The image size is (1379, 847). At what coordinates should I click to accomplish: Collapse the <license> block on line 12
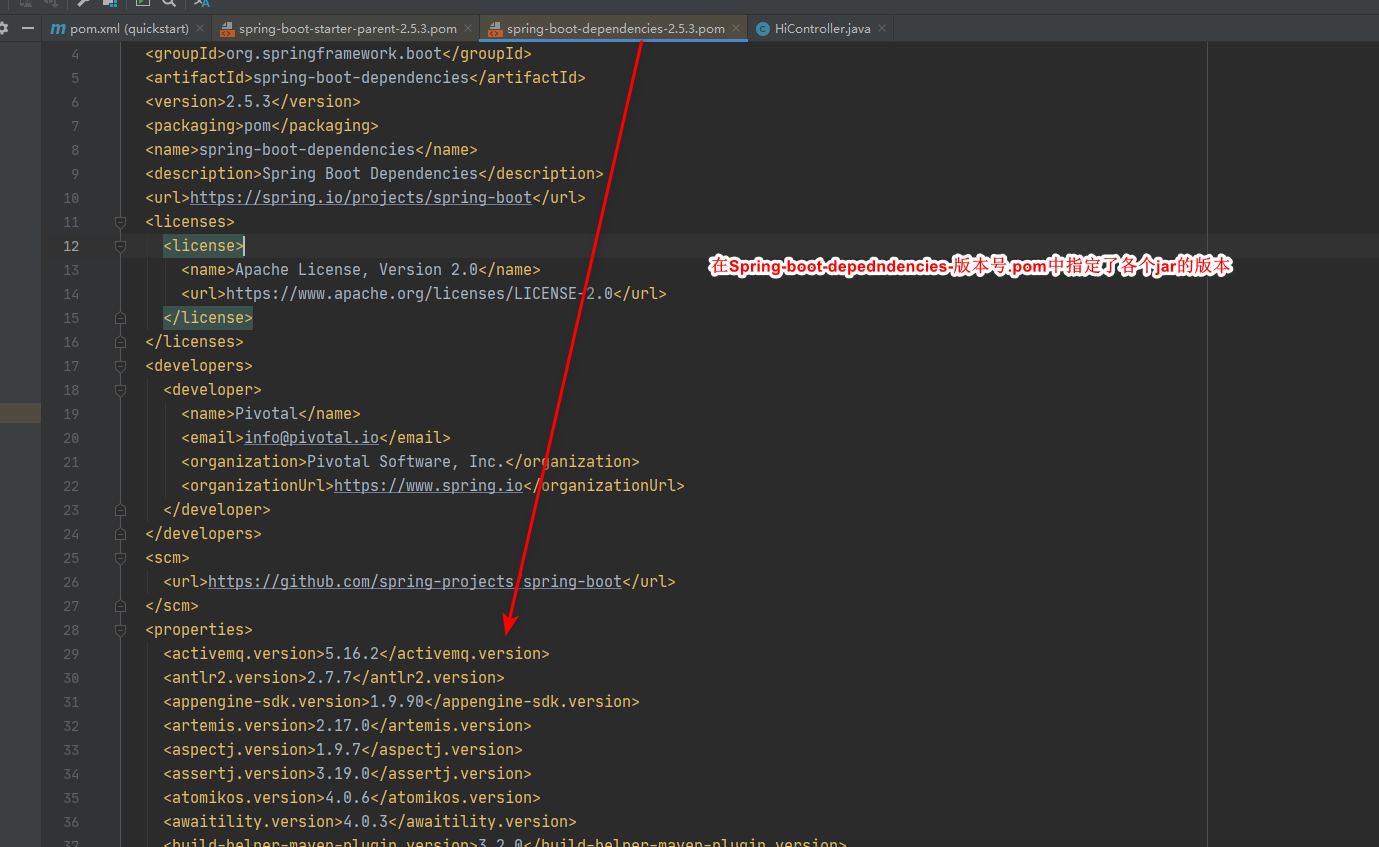click(x=120, y=246)
